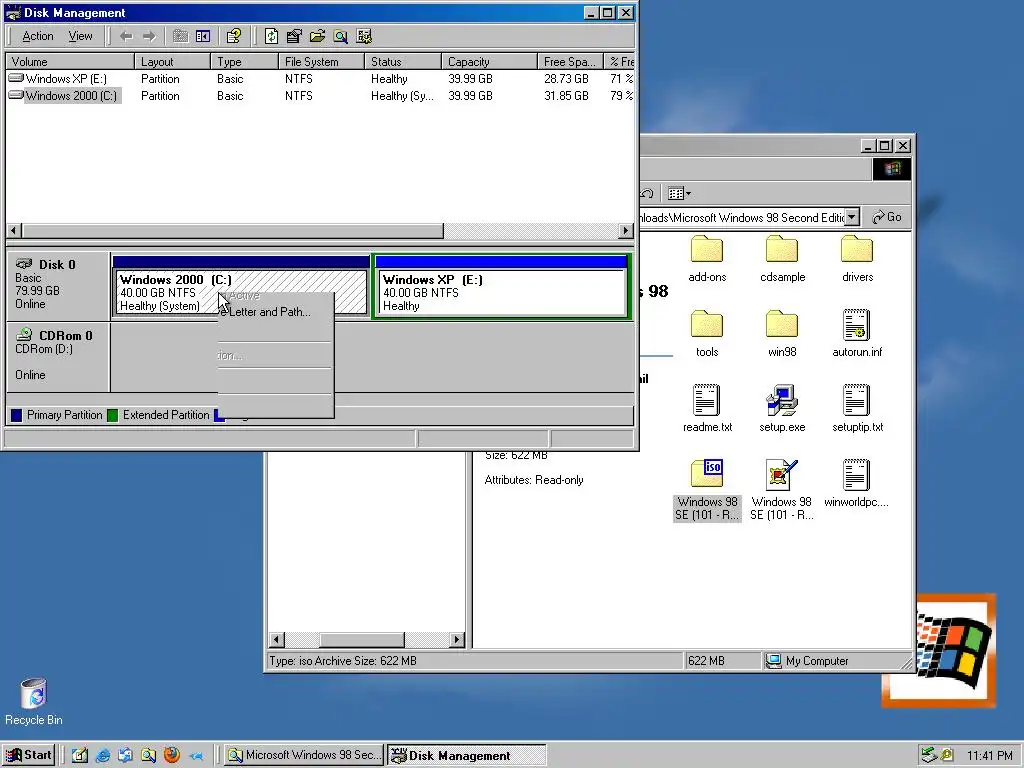Screen dimensions: 1024x768
Task: Select the tools folder
Action: click(x=707, y=334)
